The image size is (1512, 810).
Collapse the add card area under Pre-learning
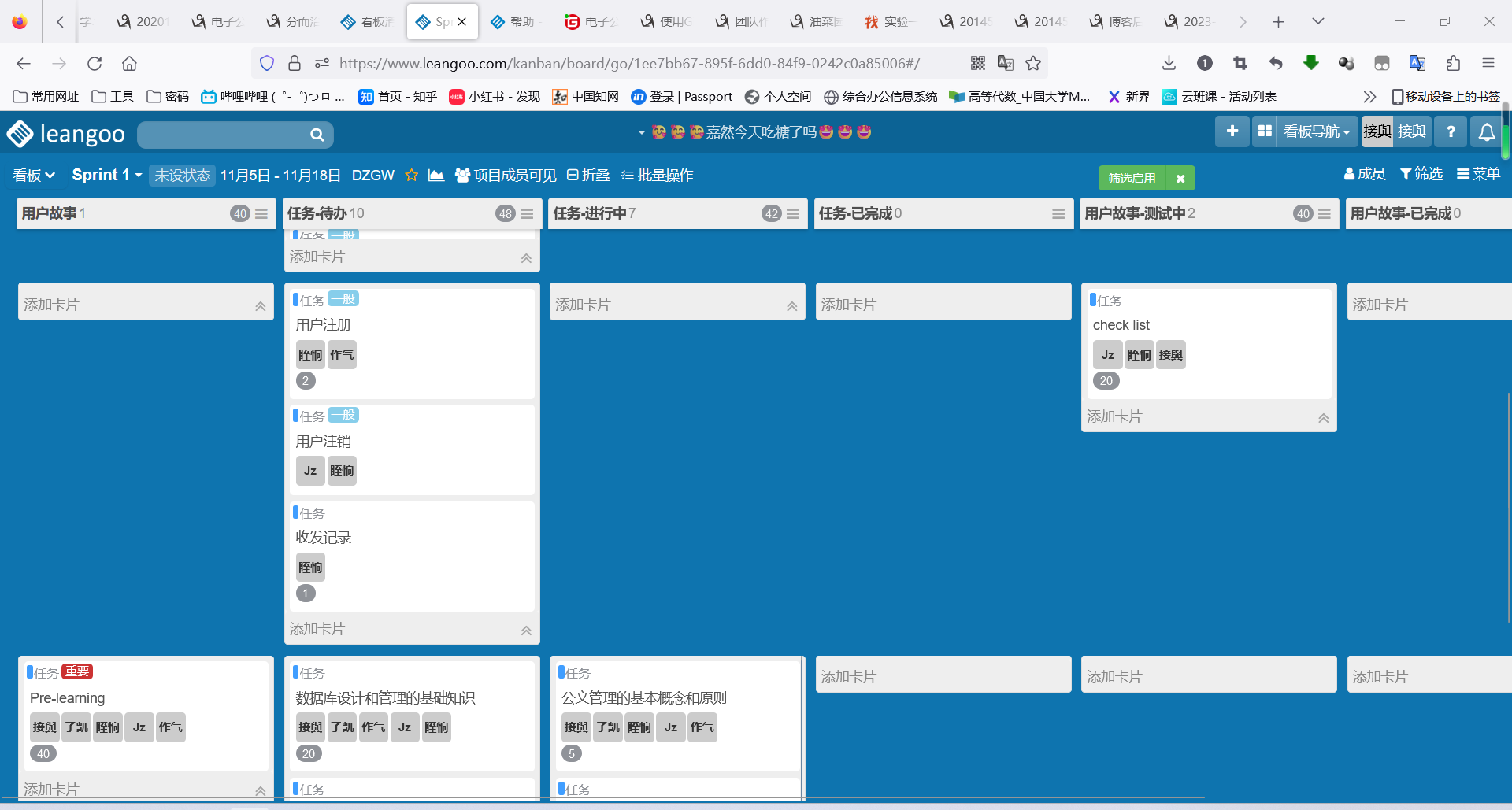[260, 790]
